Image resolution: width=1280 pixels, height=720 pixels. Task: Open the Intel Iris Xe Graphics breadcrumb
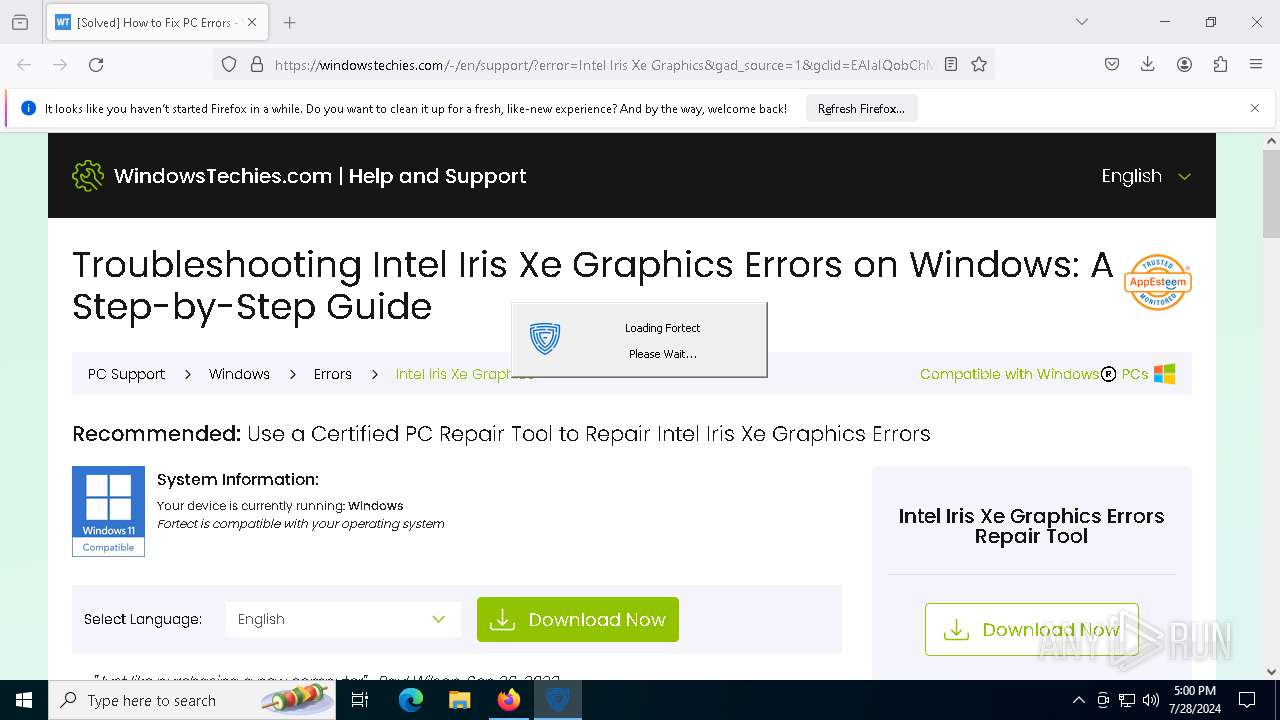point(465,374)
